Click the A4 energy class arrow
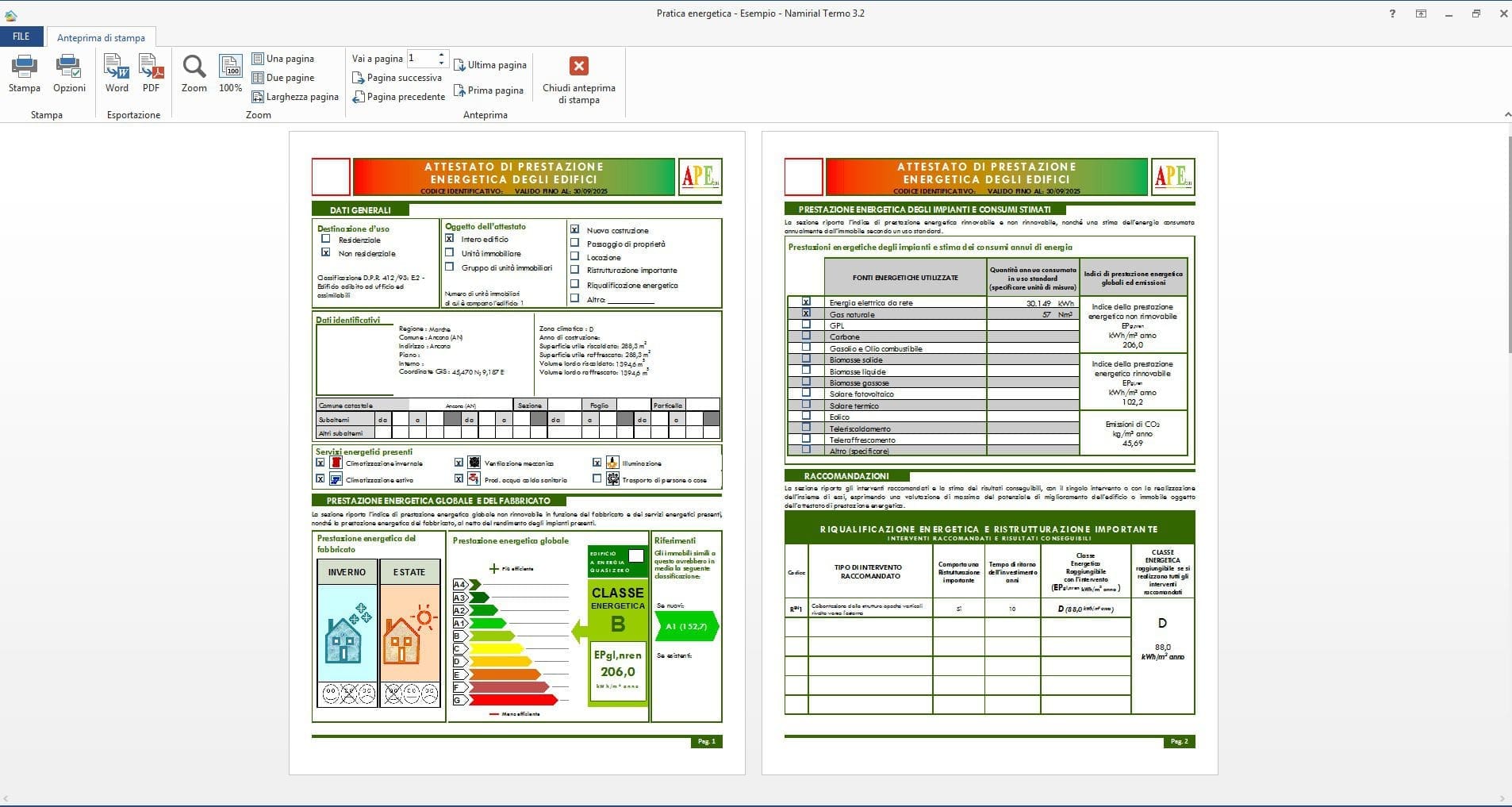 (x=466, y=584)
